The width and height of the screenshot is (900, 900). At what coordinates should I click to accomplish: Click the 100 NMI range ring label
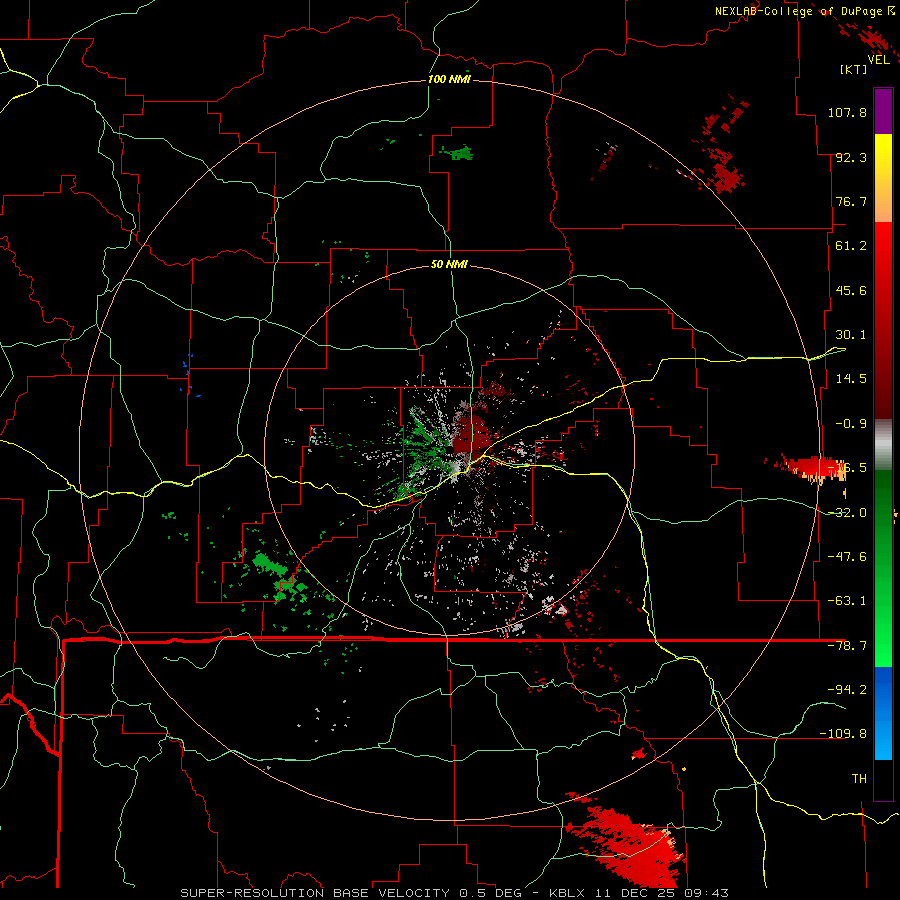click(x=449, y=79)
